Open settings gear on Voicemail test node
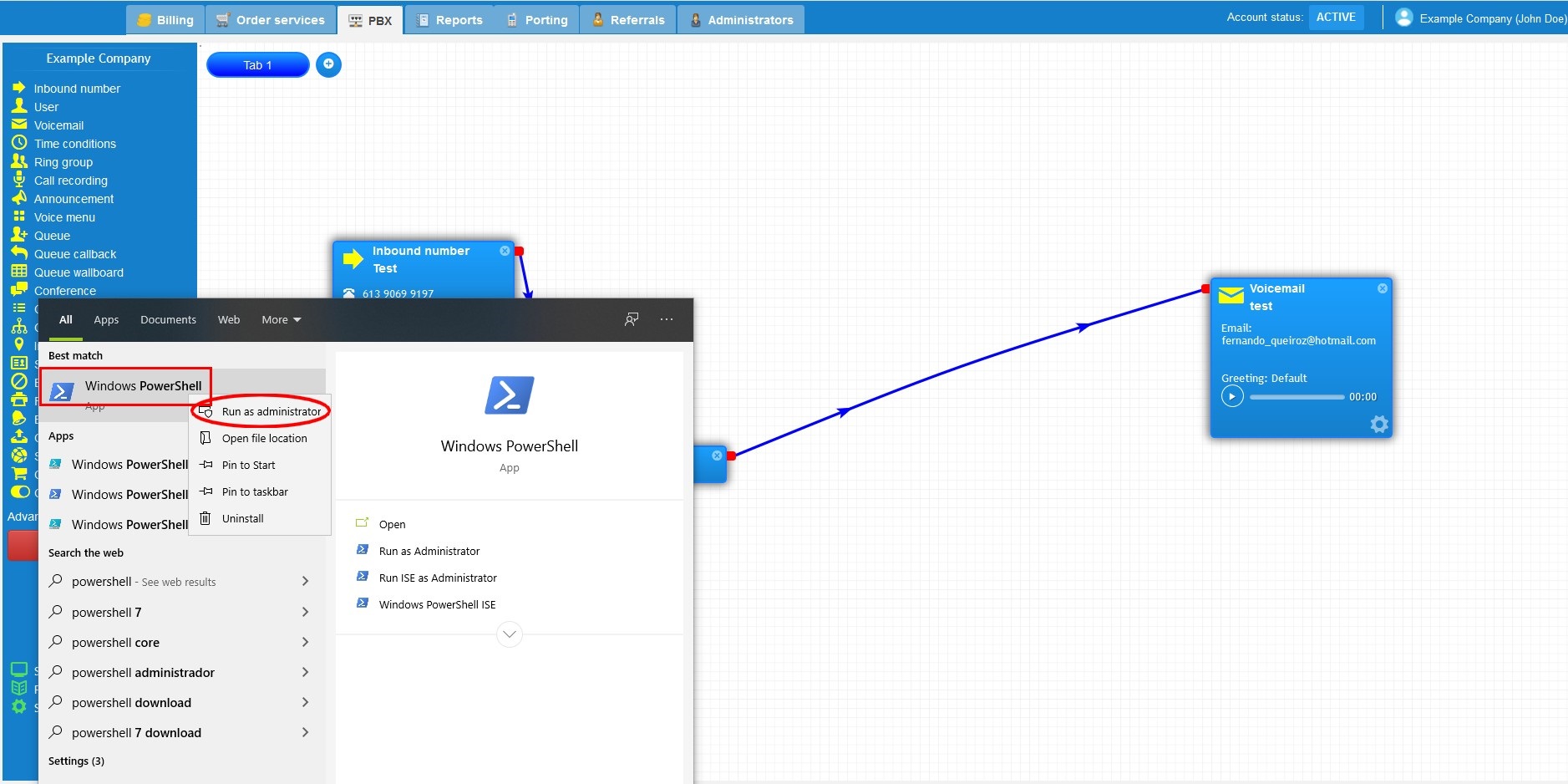 tap(1378, 424)
